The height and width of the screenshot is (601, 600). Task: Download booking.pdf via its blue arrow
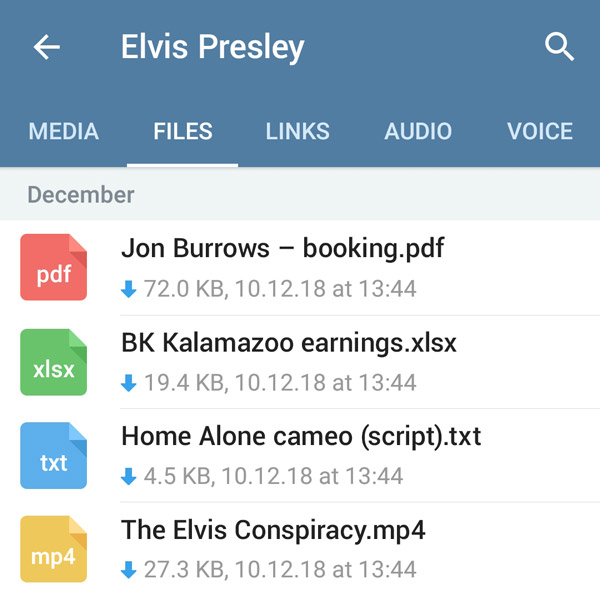point(128,290)
